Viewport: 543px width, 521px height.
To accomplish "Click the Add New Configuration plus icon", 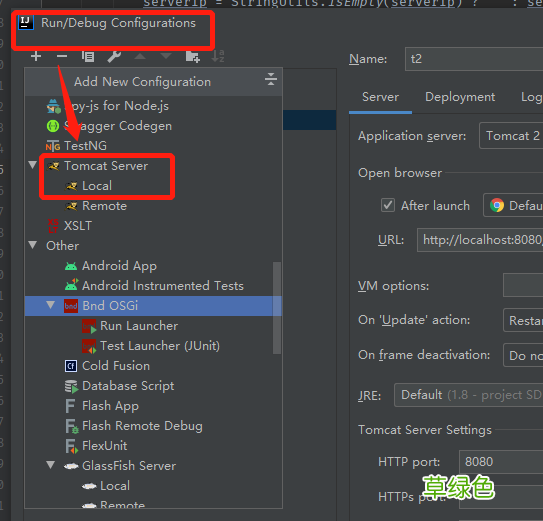I will pos(36,56).
